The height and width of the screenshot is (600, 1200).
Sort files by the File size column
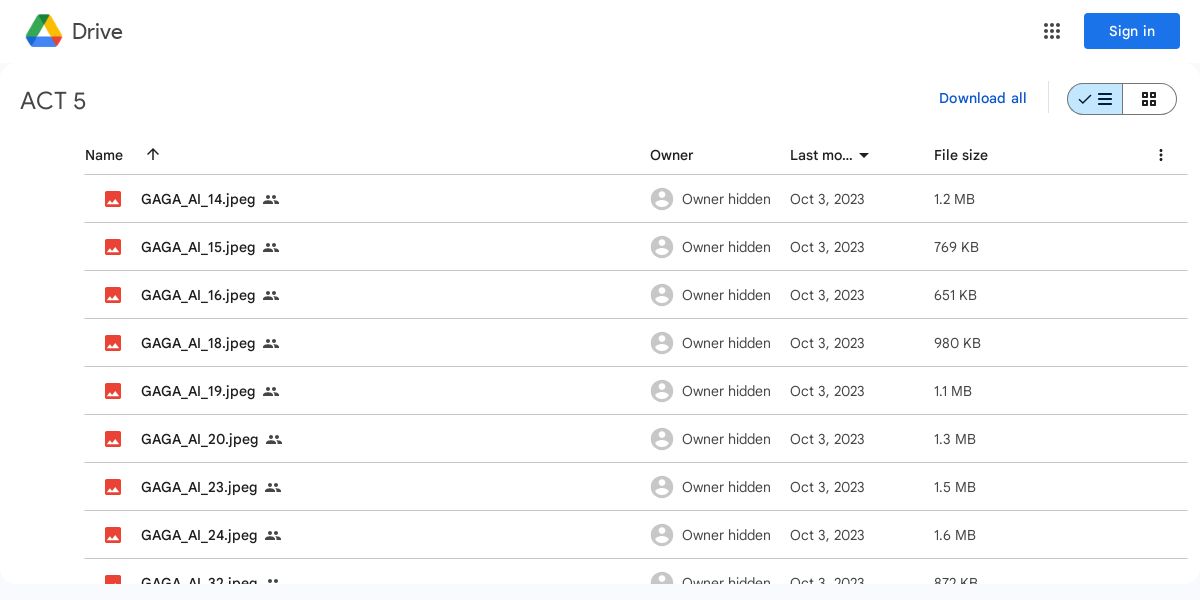click(960, 155)
